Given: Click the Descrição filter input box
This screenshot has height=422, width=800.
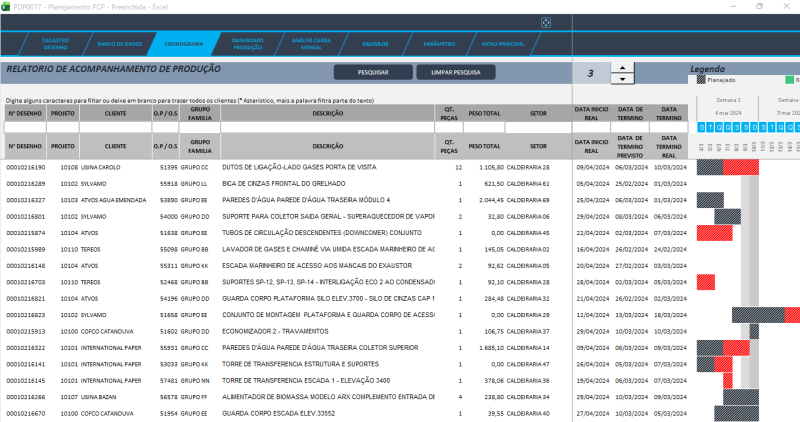Looking at the screenshot, I should 327,128.
